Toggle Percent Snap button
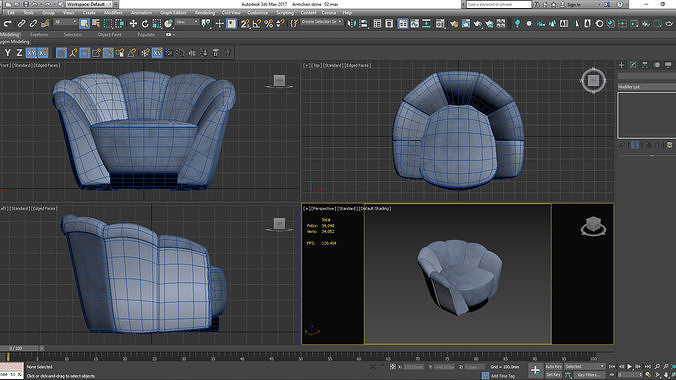This screenshot has height=380, width=676. click(269, 24)
